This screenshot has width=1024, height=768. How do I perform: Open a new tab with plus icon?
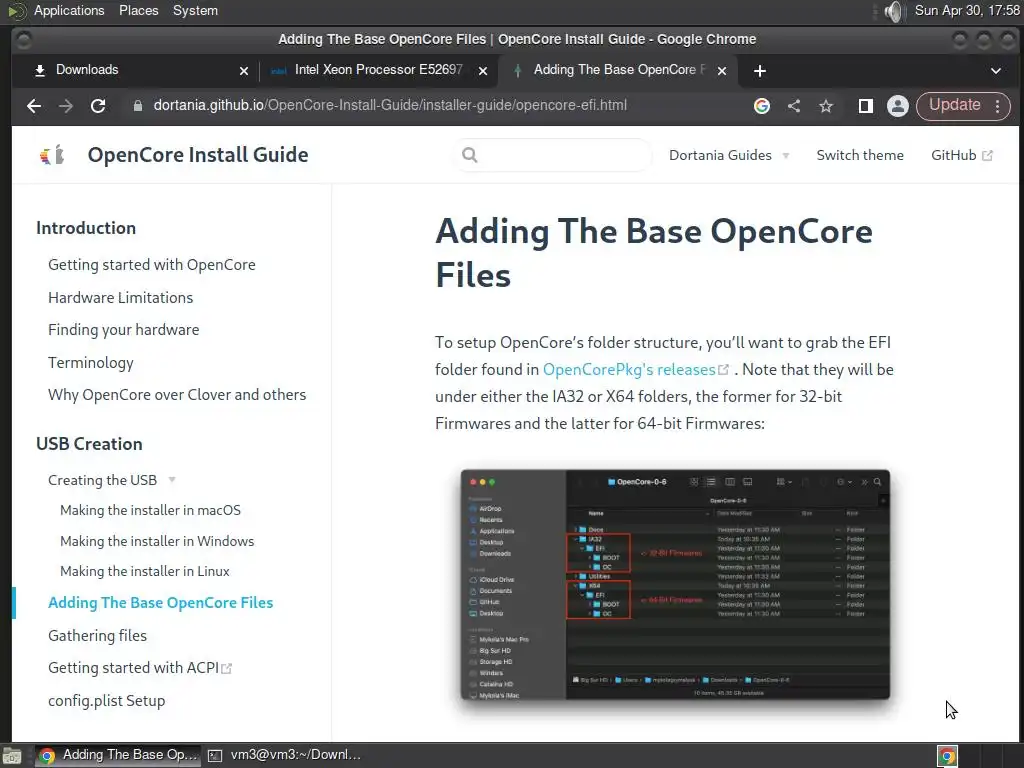[760, 71]
